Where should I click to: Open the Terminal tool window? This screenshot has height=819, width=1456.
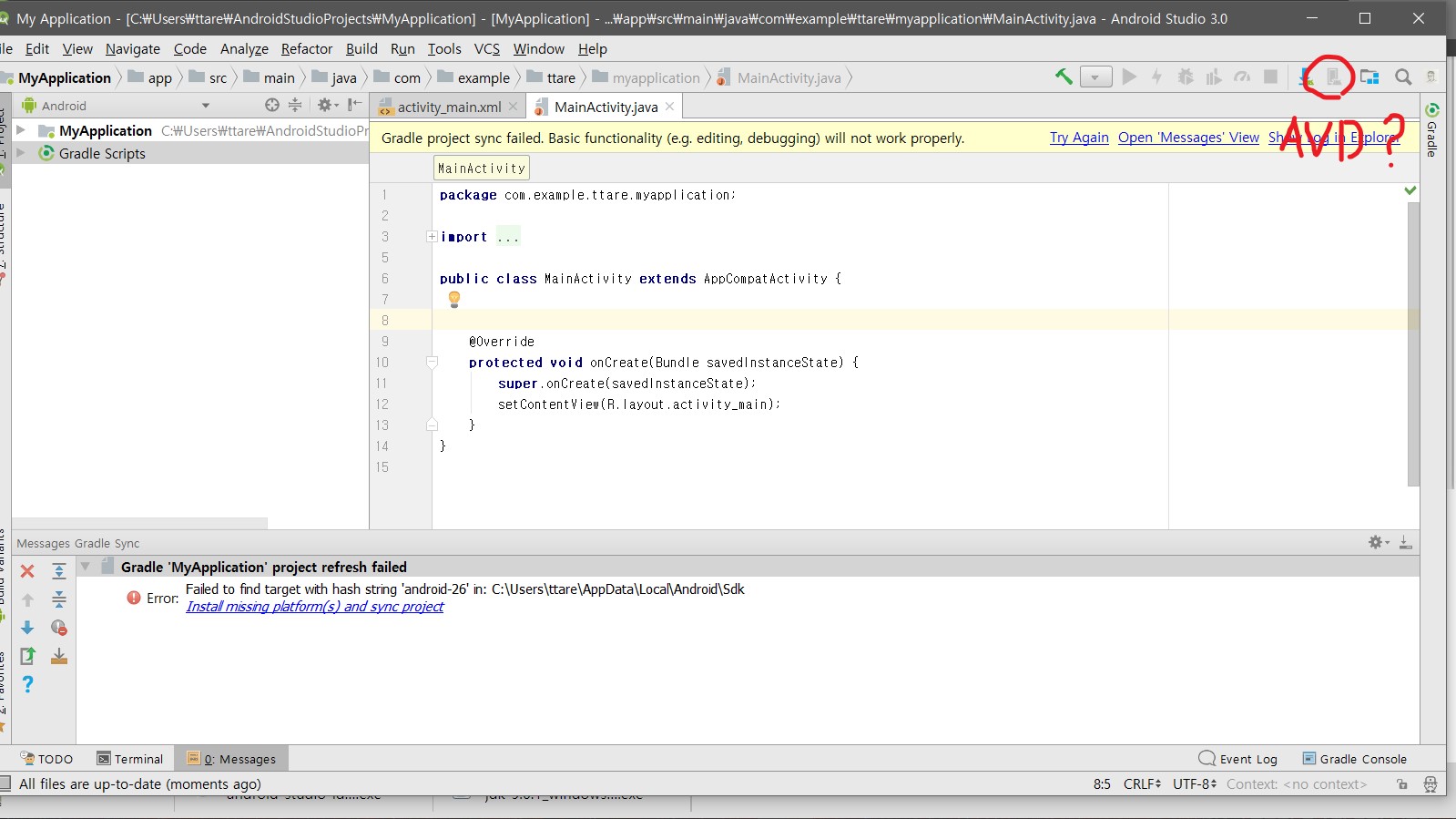[x=130, y=759]
